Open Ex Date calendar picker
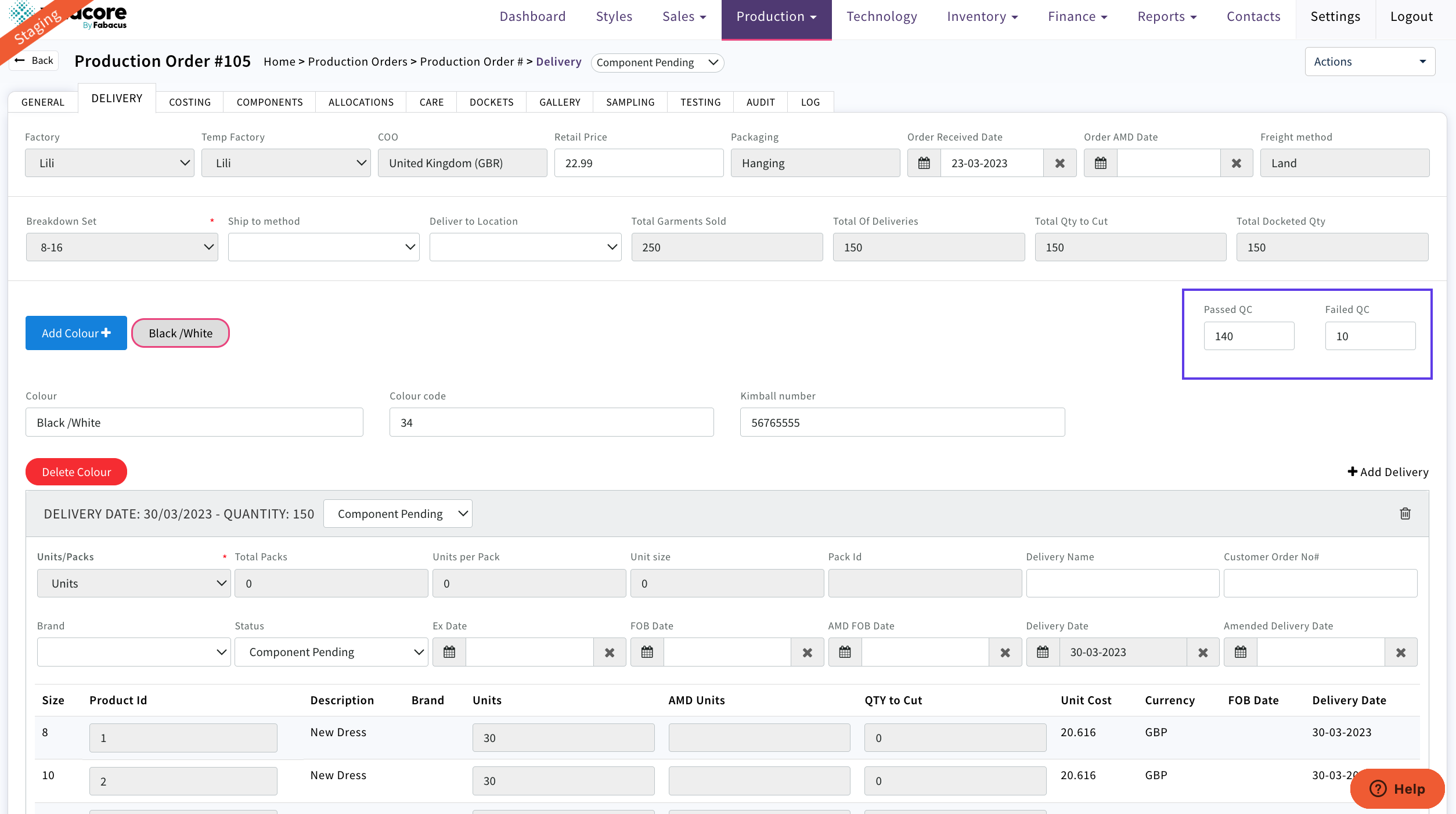Viewport: 1456px width, 814px height. point(449,652)
